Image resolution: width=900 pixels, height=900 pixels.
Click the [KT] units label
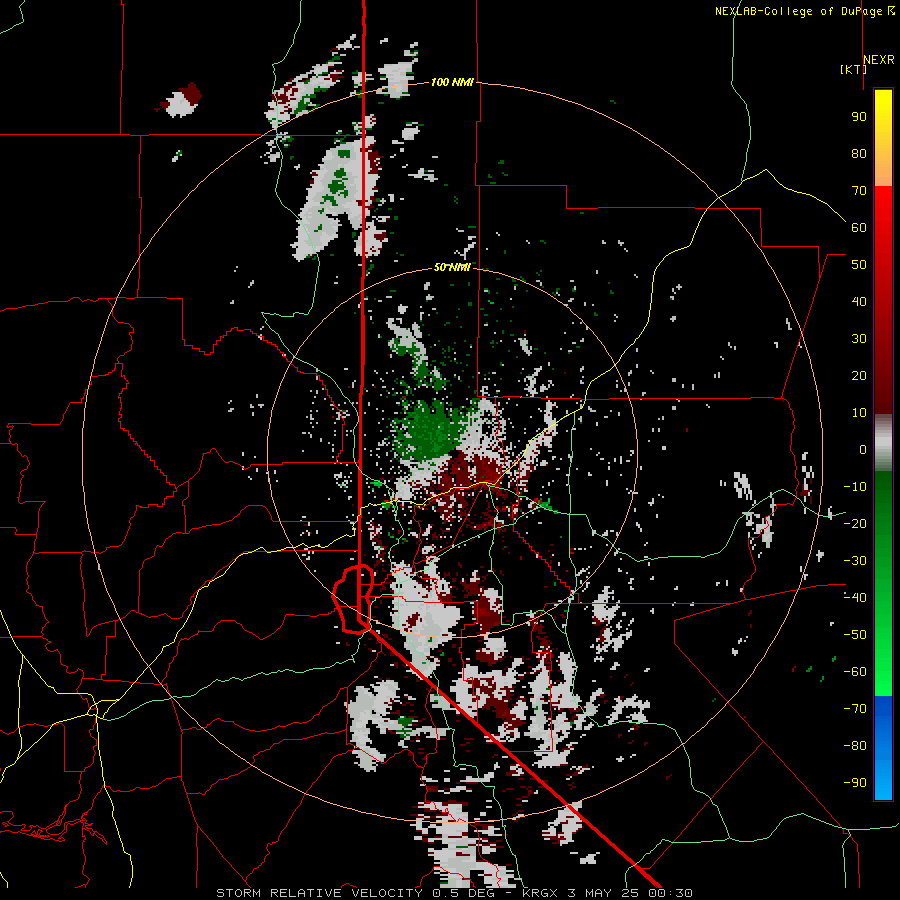(x=854, y=69)
